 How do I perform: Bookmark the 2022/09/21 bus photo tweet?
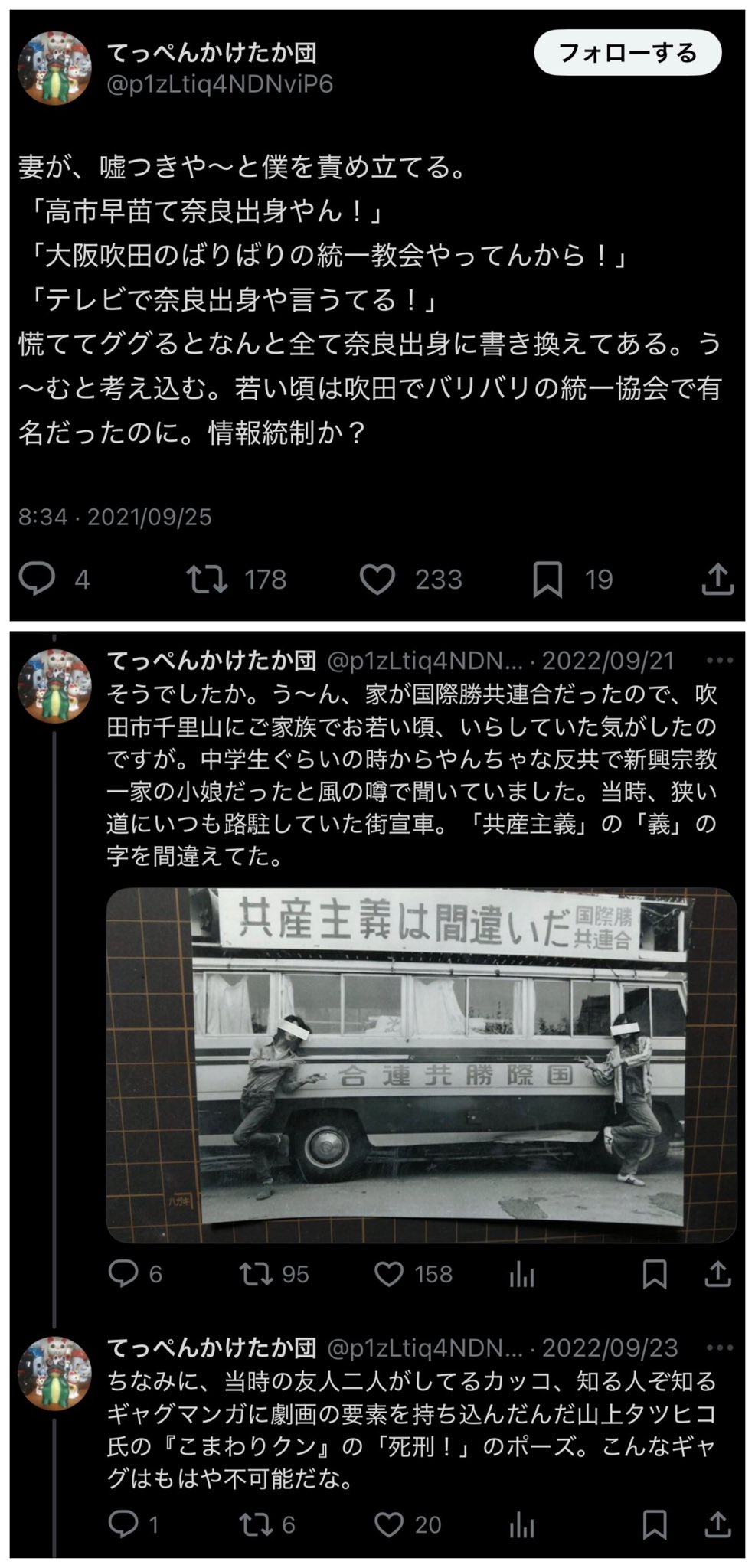click(655, 1274)
